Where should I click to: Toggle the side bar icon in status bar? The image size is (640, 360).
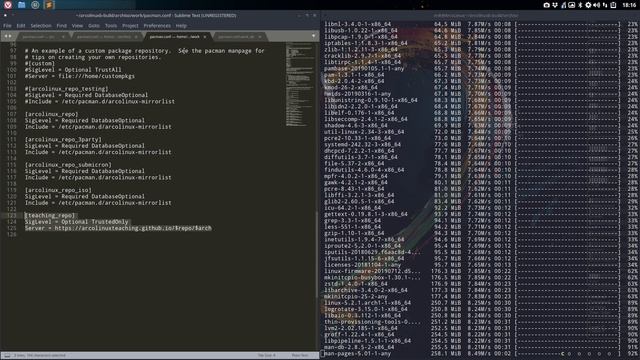7,356
